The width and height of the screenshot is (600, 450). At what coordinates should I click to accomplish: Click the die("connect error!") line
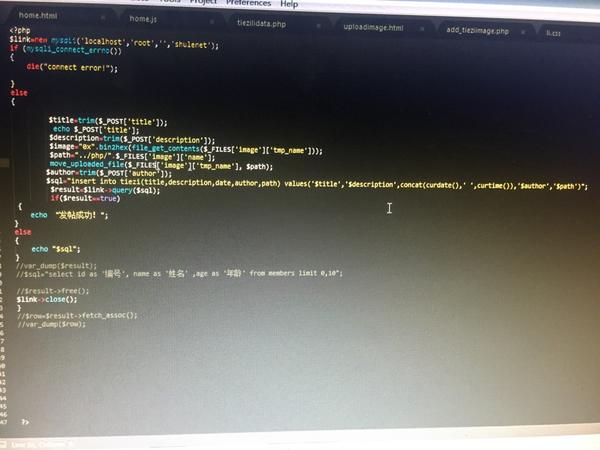[x=72, y=67]
